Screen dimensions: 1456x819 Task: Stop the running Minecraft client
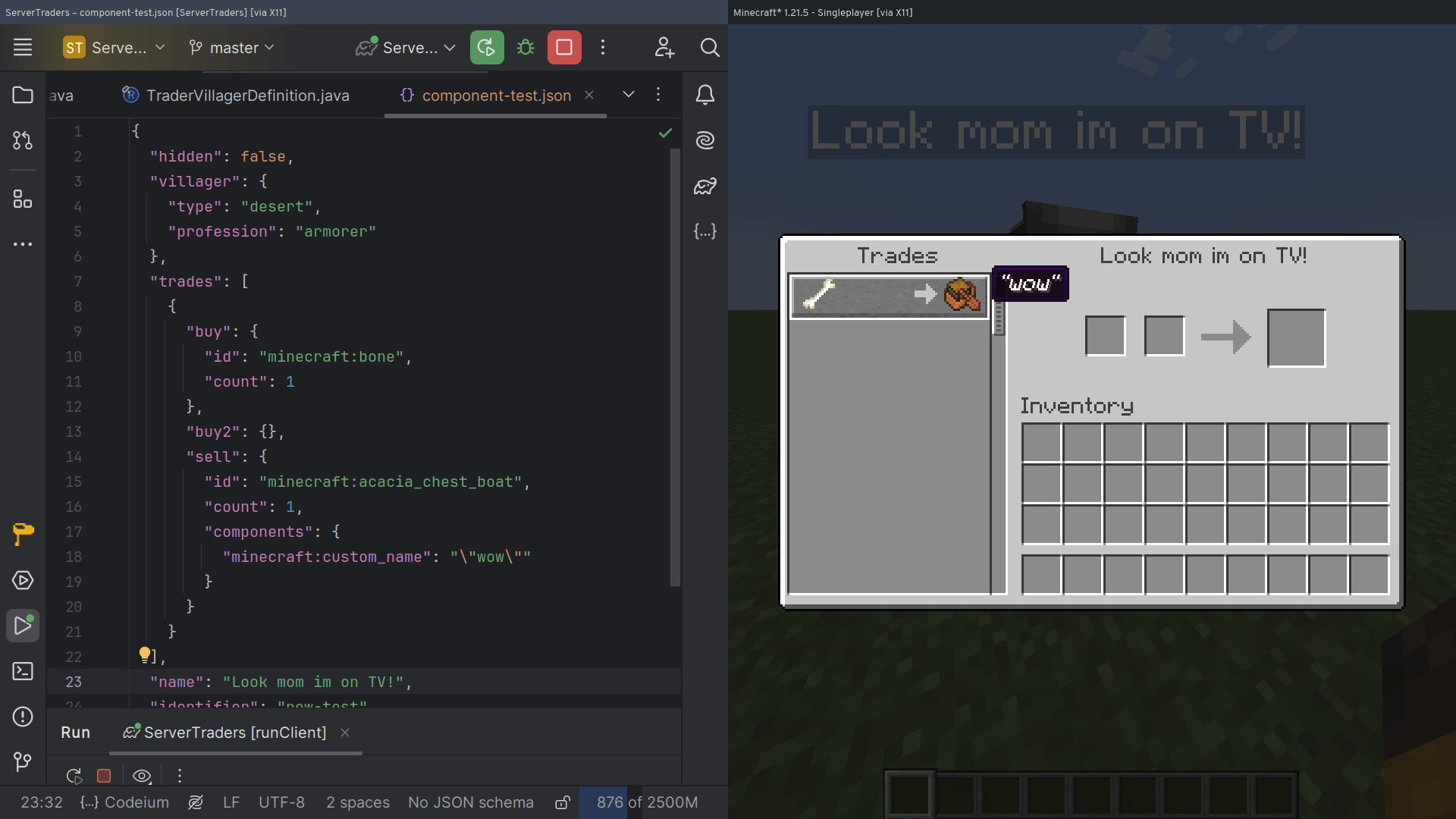pyautogui.click(x=564, y=47)
